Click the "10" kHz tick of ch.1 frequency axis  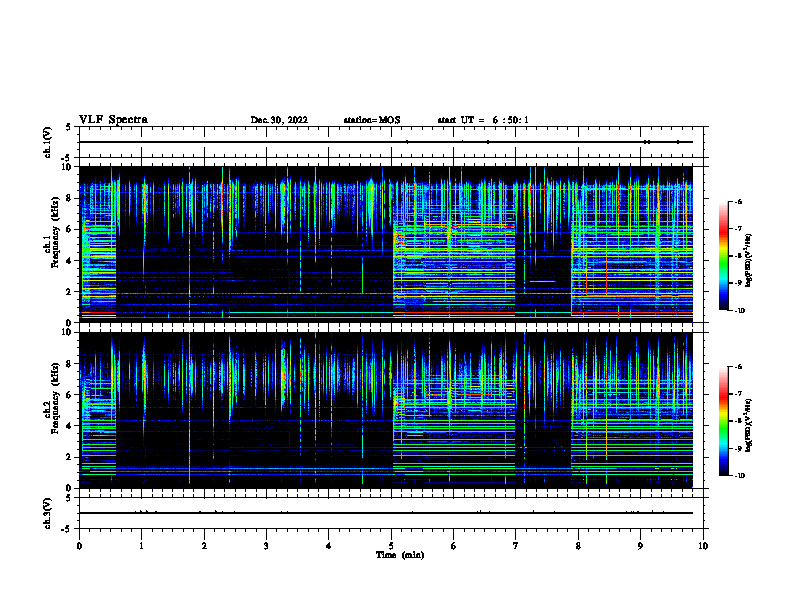(67, 167)
